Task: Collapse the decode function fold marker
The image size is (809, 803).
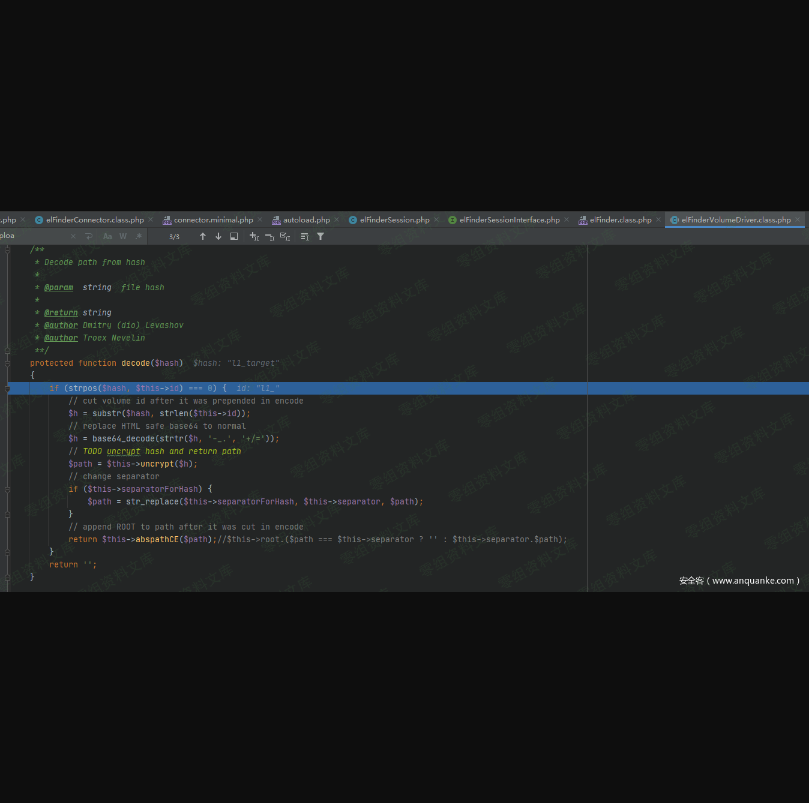Action: (8, 363)
